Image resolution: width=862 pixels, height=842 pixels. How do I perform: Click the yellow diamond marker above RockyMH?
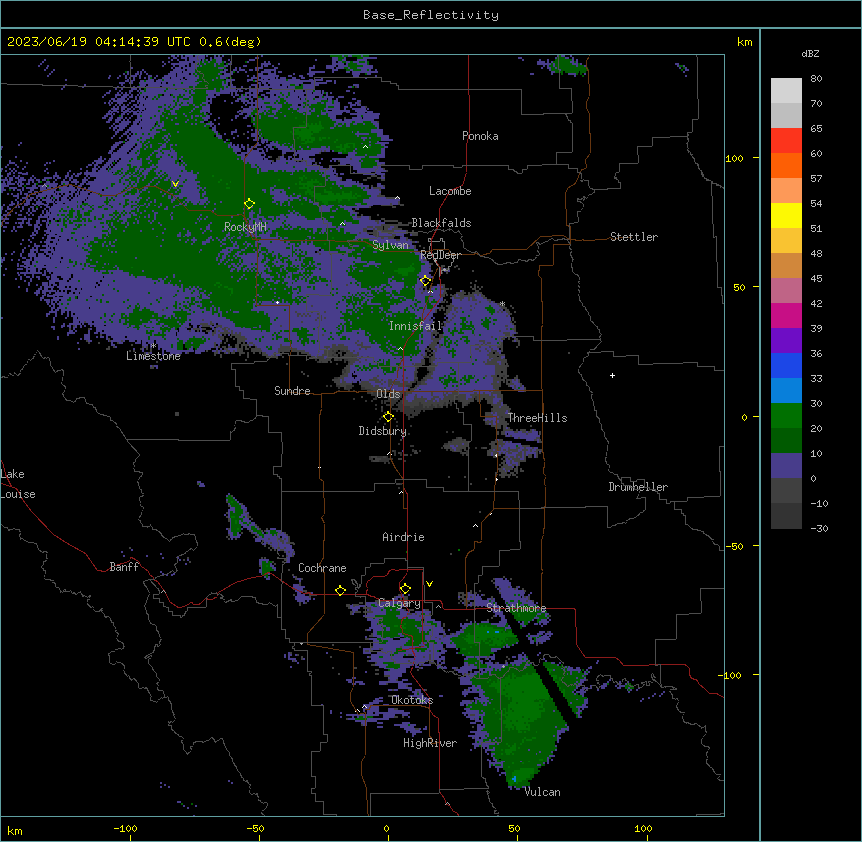(x=250, y=204)
